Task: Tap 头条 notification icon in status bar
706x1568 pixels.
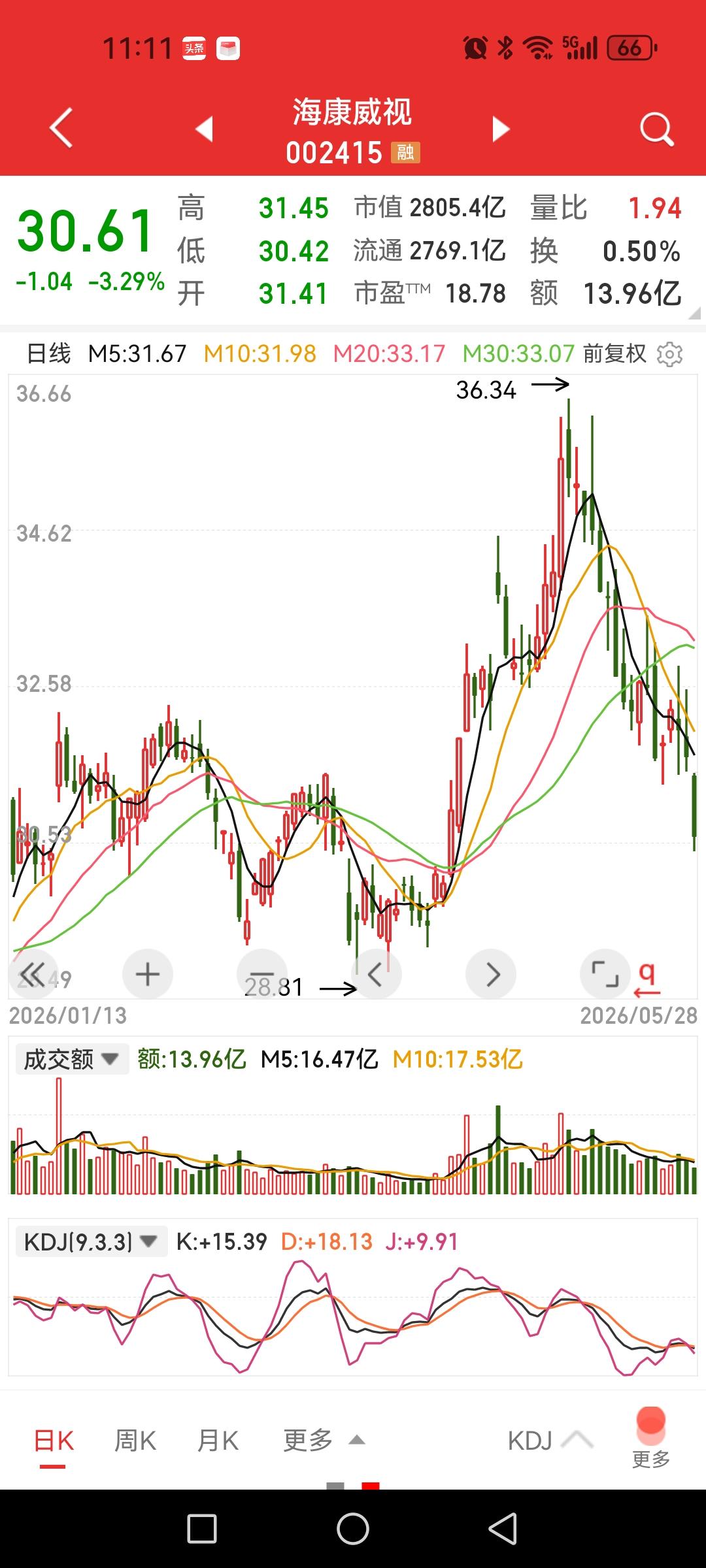Action: (x=194, y=48)
